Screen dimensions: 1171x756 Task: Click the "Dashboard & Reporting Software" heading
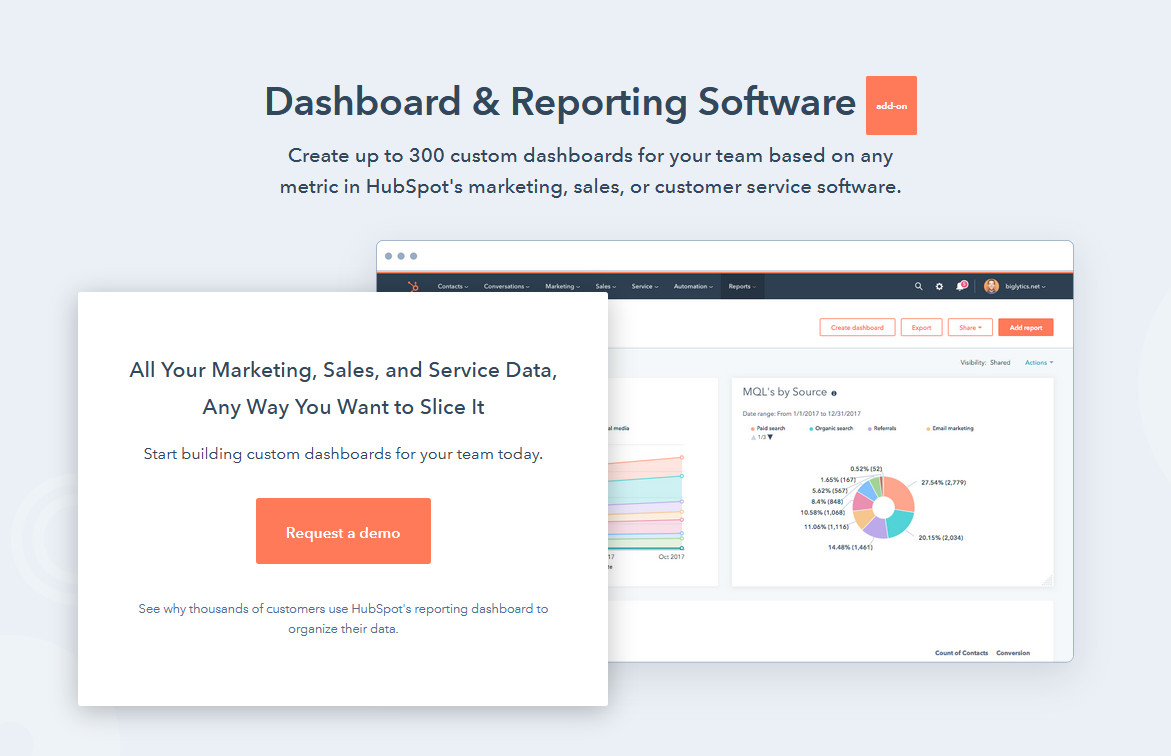(560, 102)
